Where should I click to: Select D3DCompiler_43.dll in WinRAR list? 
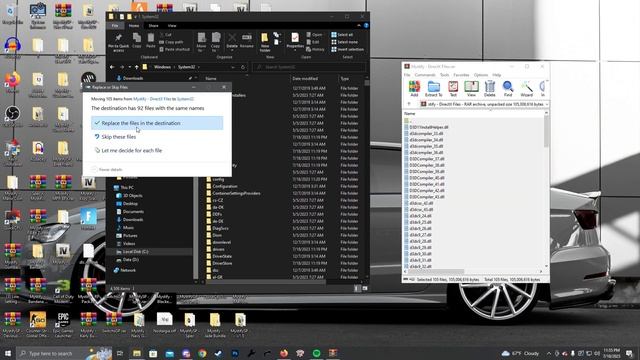tap(427, 197)
